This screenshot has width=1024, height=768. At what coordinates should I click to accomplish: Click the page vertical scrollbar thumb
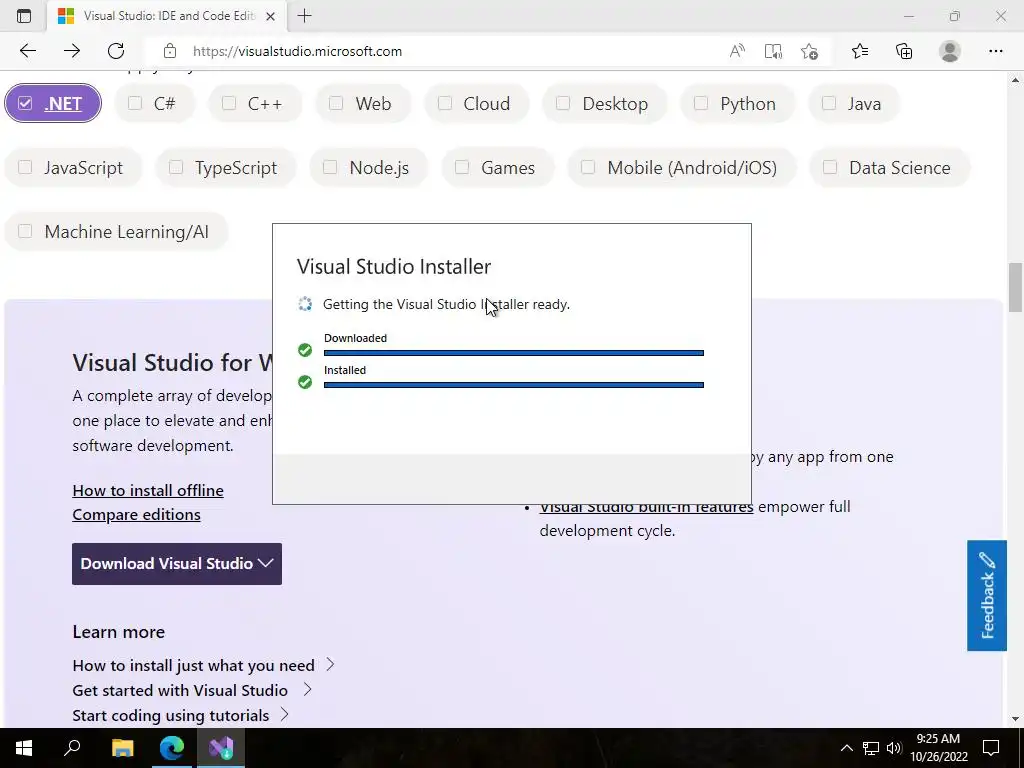tap(1015, 287)
